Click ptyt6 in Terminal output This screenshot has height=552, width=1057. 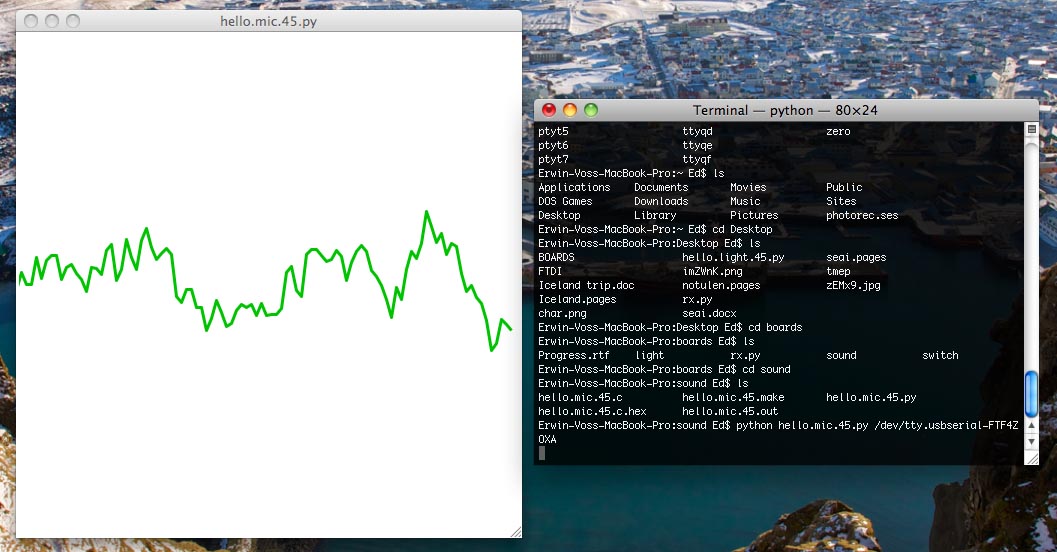553,146
